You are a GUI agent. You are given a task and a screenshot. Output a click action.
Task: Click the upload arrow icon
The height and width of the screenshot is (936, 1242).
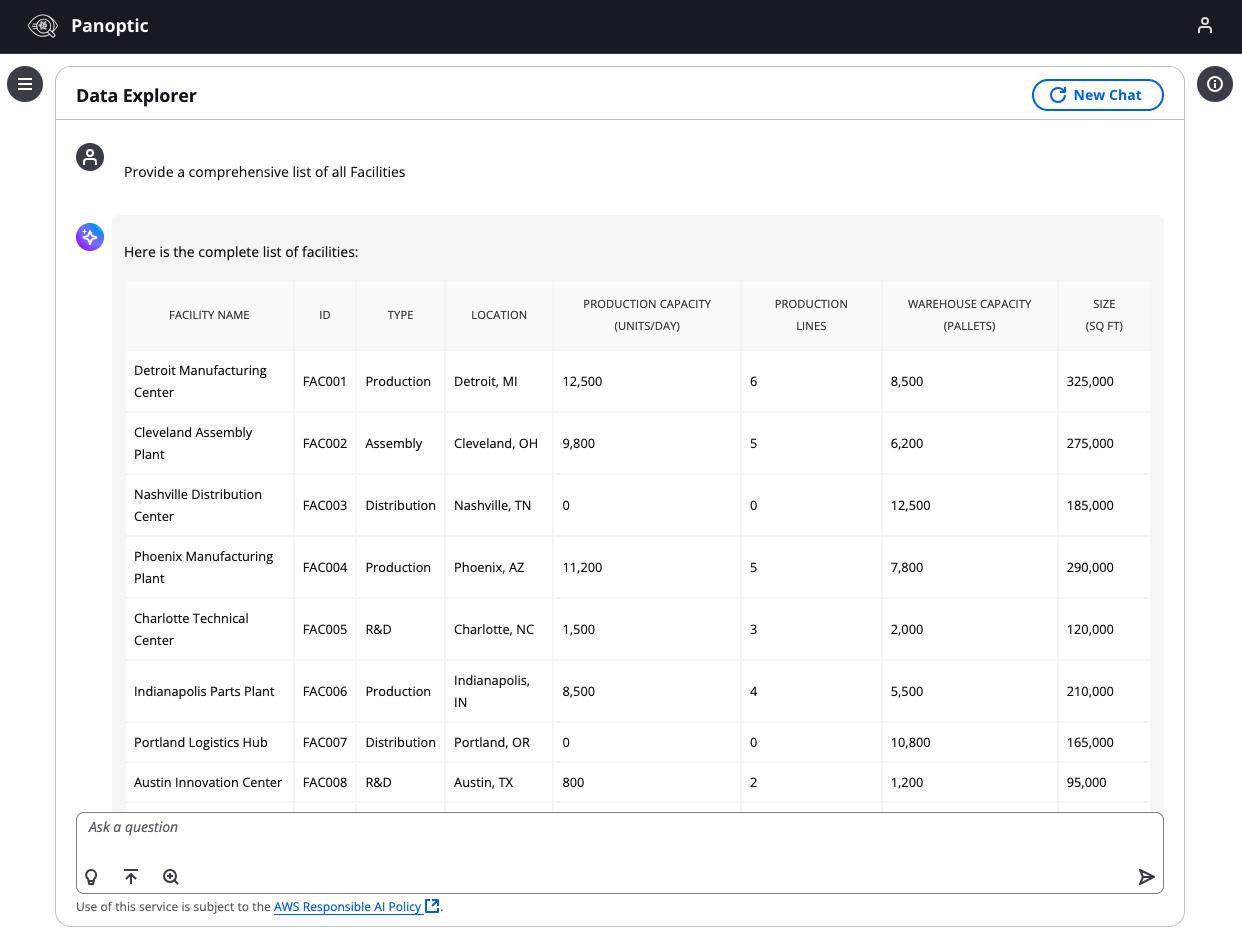tap(131, 877)
